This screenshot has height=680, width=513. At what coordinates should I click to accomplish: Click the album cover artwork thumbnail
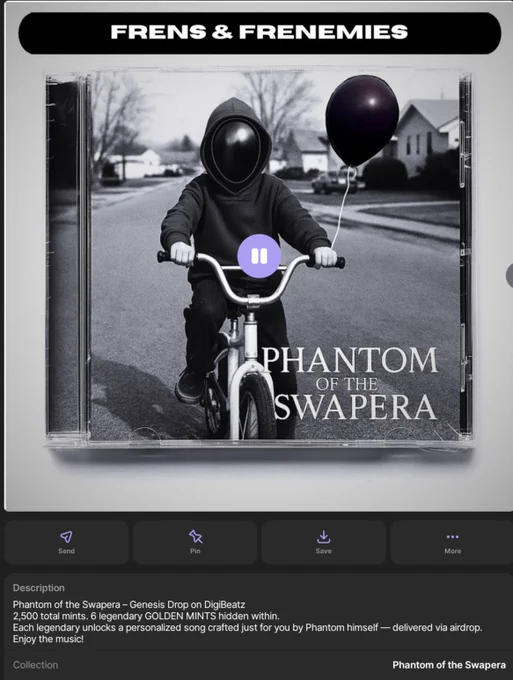[x=258, y=258]
